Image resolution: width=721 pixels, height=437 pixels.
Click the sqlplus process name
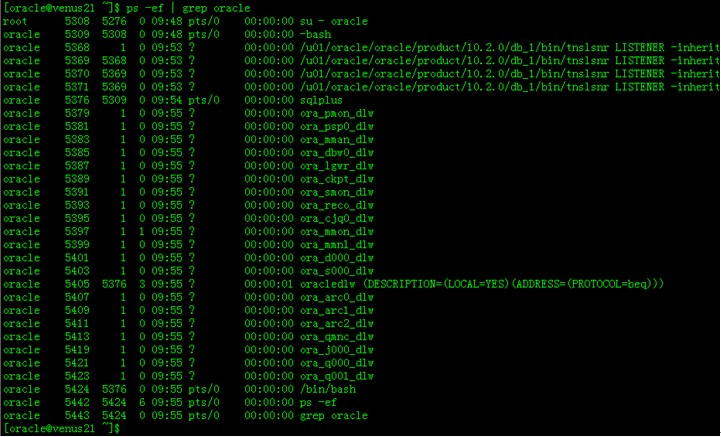coord(321,99)
